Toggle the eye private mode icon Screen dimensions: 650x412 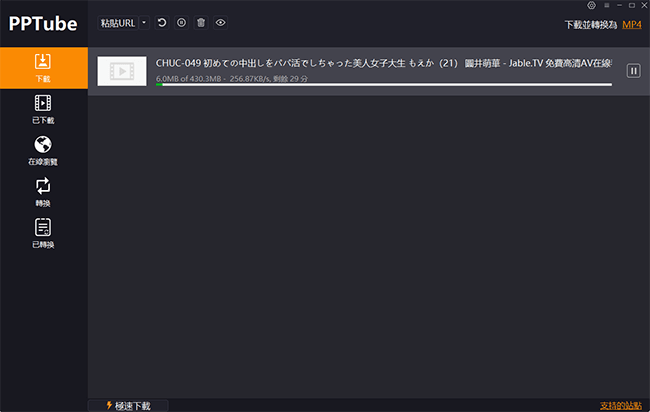click(x=220, y=22)
